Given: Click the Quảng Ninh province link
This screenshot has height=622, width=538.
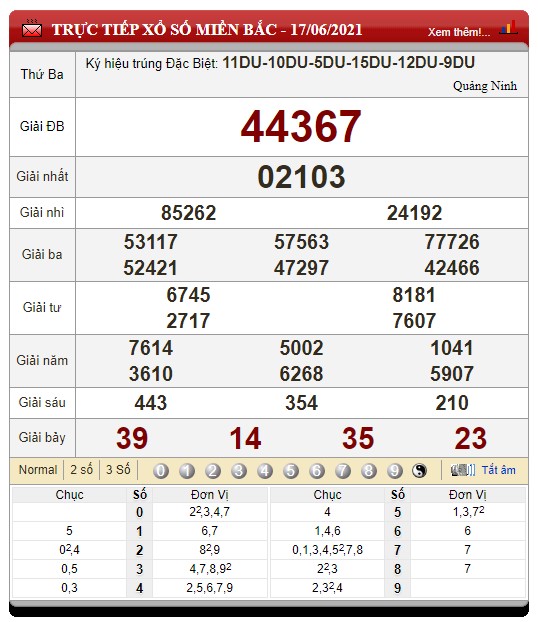Looking at the screenshot, I should [485, 86].
